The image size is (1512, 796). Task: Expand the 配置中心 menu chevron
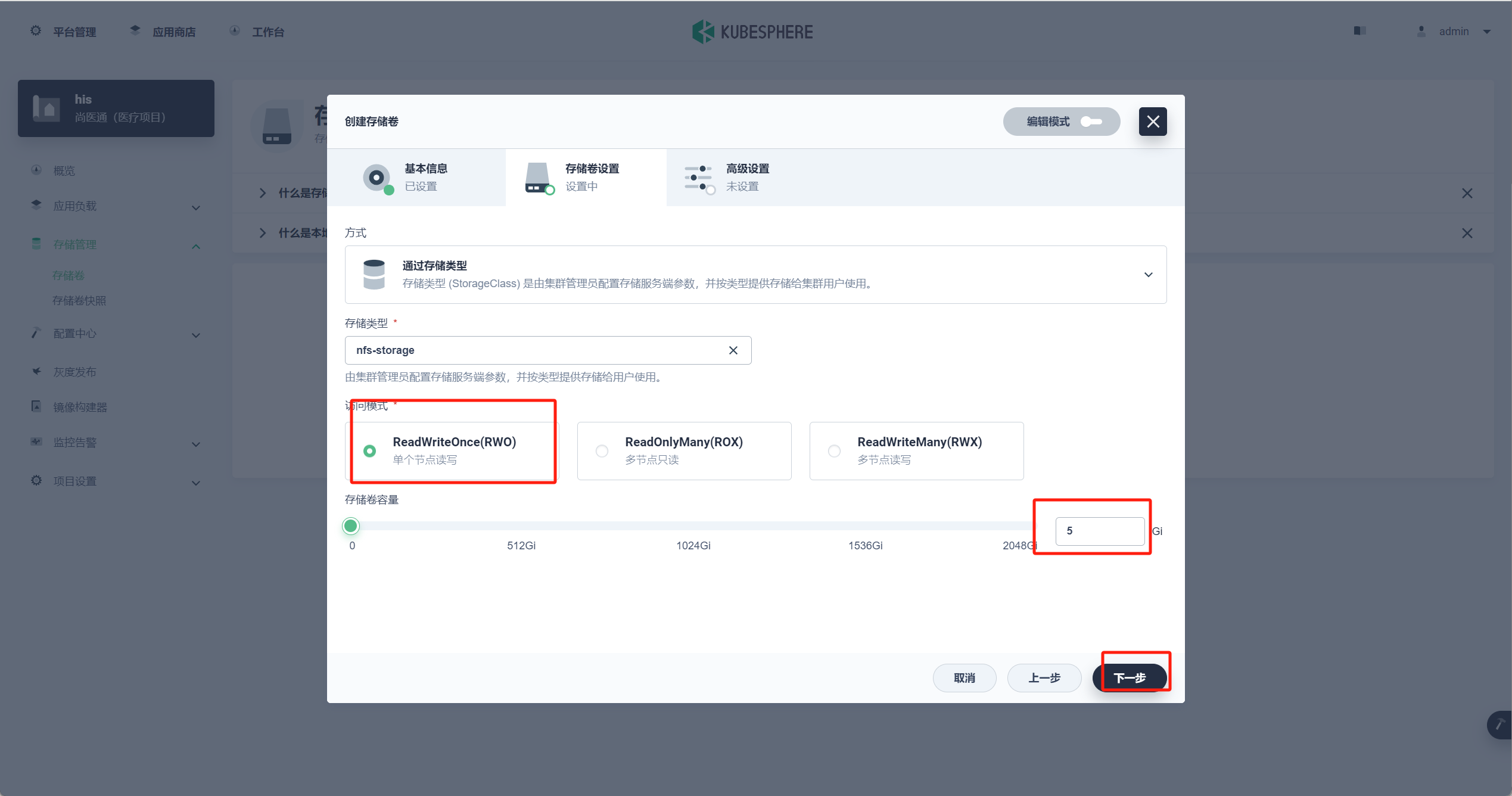tap(196, 335)
